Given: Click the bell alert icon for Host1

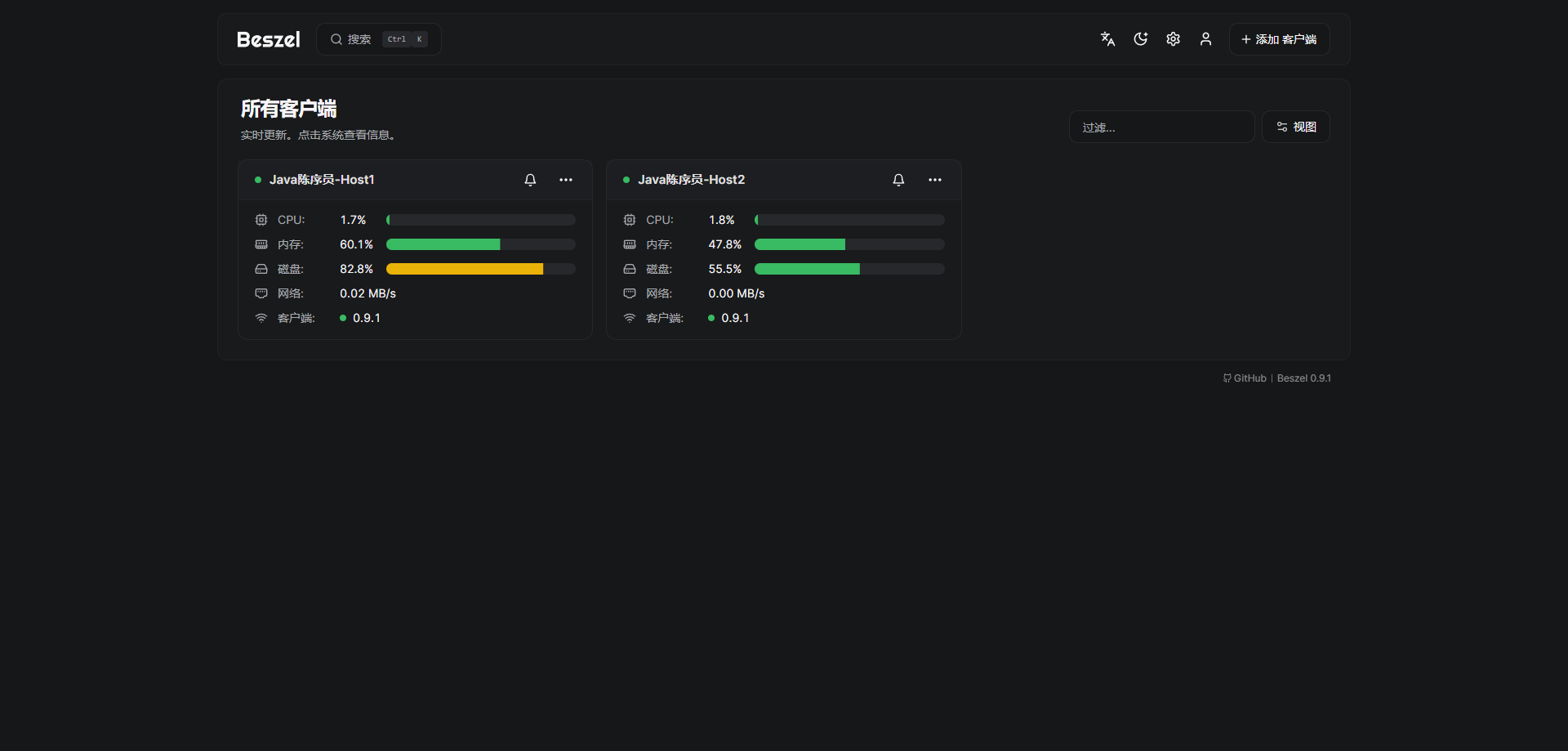Looking at the screenshot, I should pos(530,180).
